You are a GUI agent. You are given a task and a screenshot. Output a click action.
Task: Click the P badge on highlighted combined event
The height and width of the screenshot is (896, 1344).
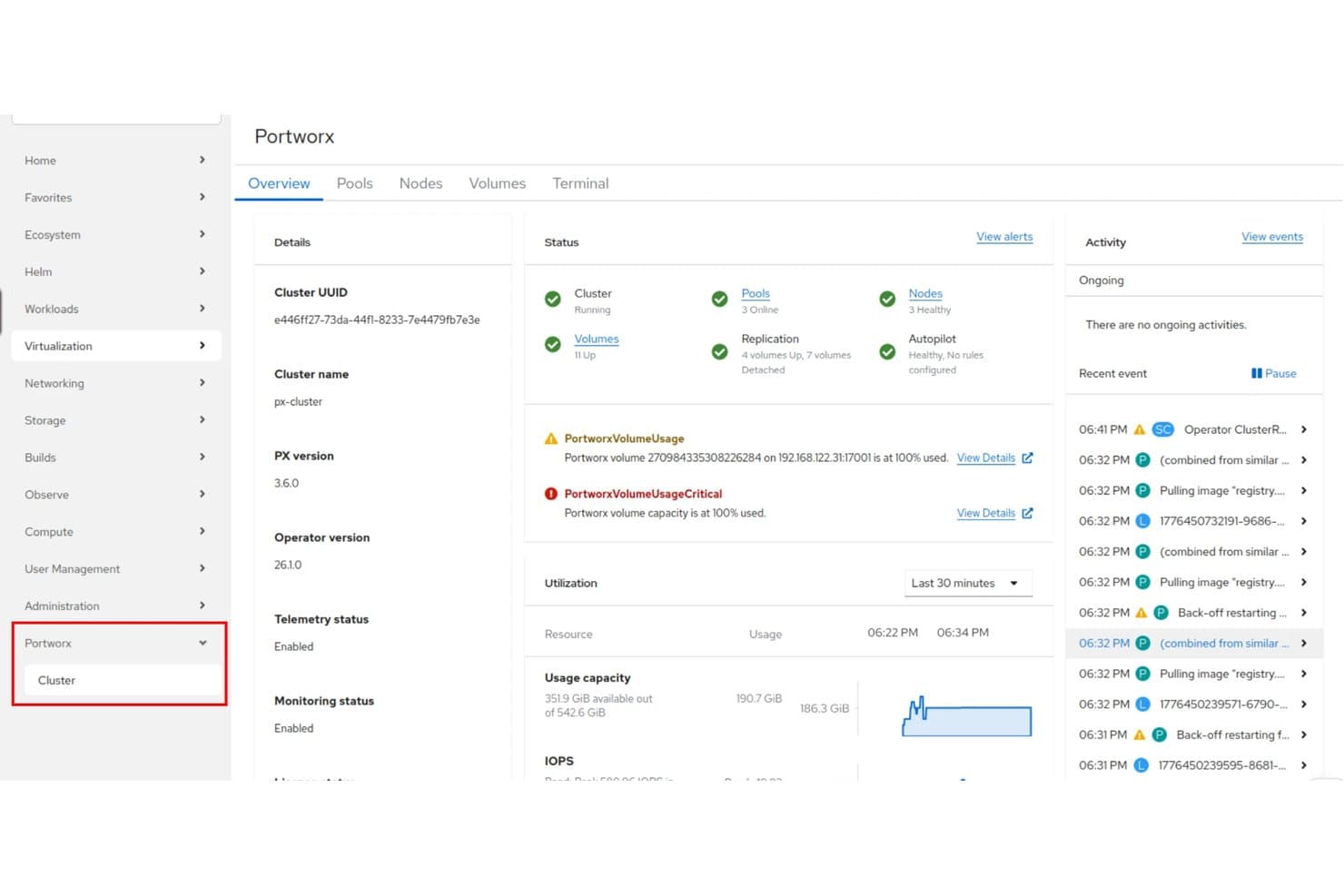pyautogui.click(x=1142, y=644)
